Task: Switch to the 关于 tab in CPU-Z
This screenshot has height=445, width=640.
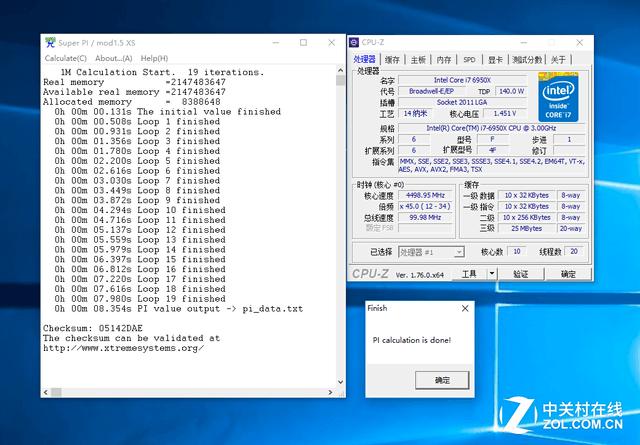Action: (558, 60)
